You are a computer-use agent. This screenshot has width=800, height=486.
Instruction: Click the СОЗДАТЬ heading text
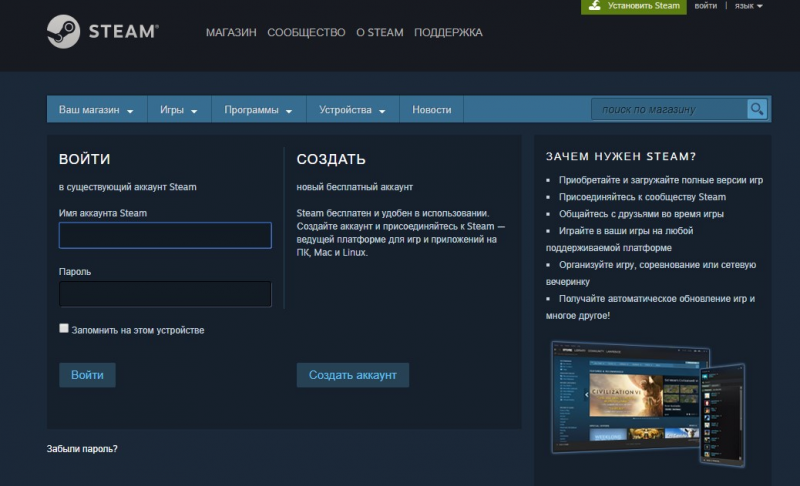pos(331,159)
